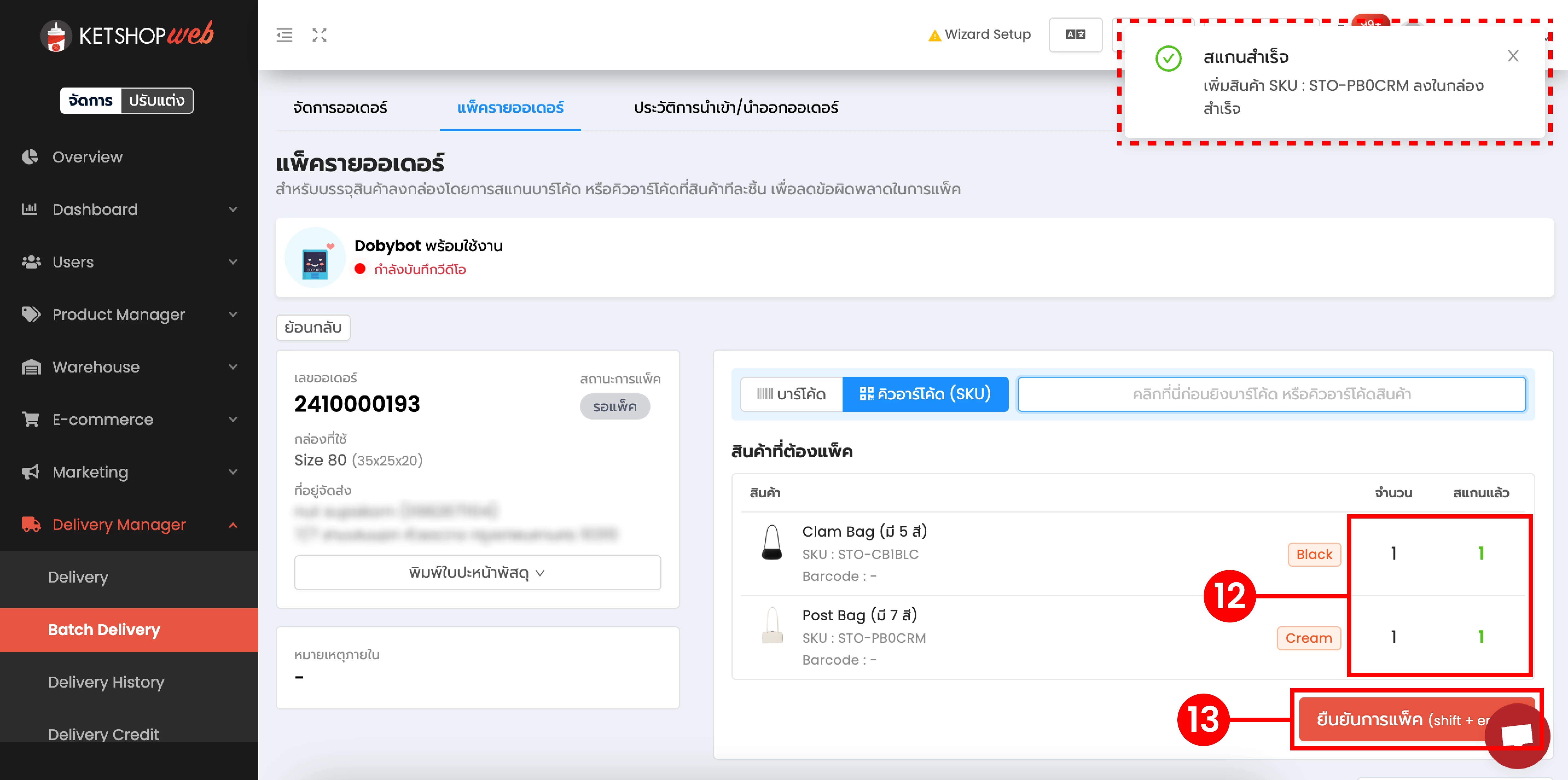Click Post Bag (มี 7 สี) product name
Image resolution: width=1568 pixels, height=780 pixels.
pyautogui.click(x=860, y=615)
